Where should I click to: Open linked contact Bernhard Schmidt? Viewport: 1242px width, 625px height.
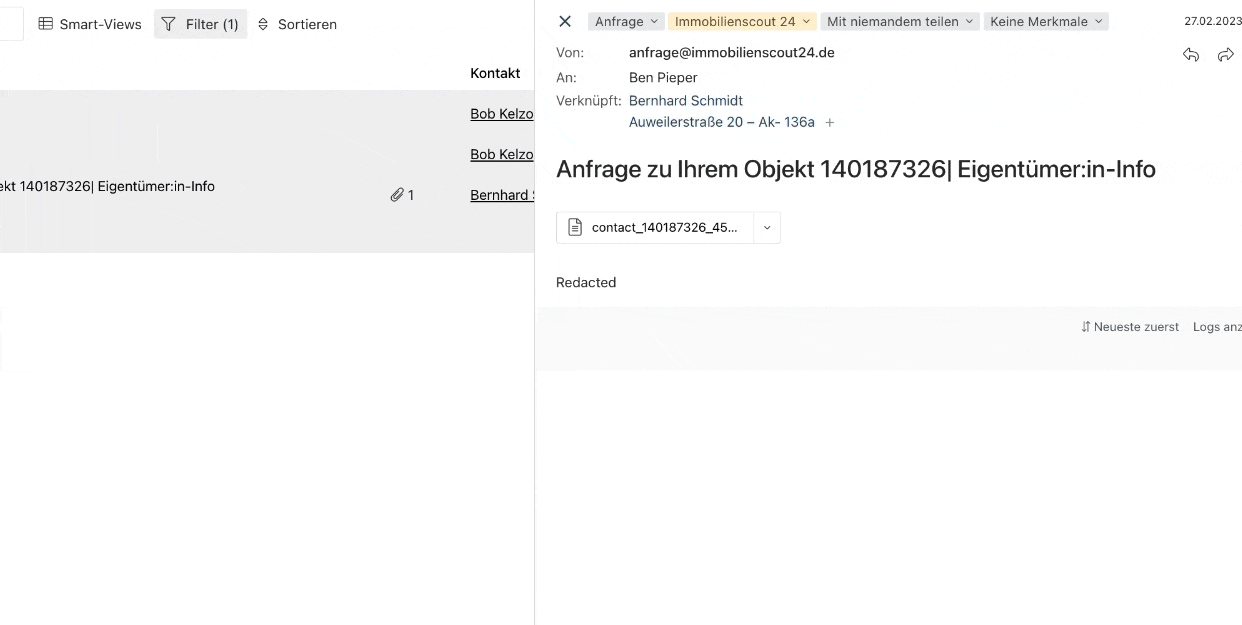(685, 100)
